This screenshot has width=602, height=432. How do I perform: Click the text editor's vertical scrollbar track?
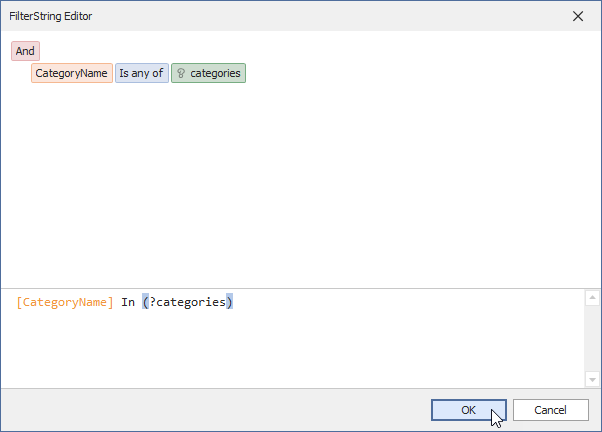click(591, 340)
